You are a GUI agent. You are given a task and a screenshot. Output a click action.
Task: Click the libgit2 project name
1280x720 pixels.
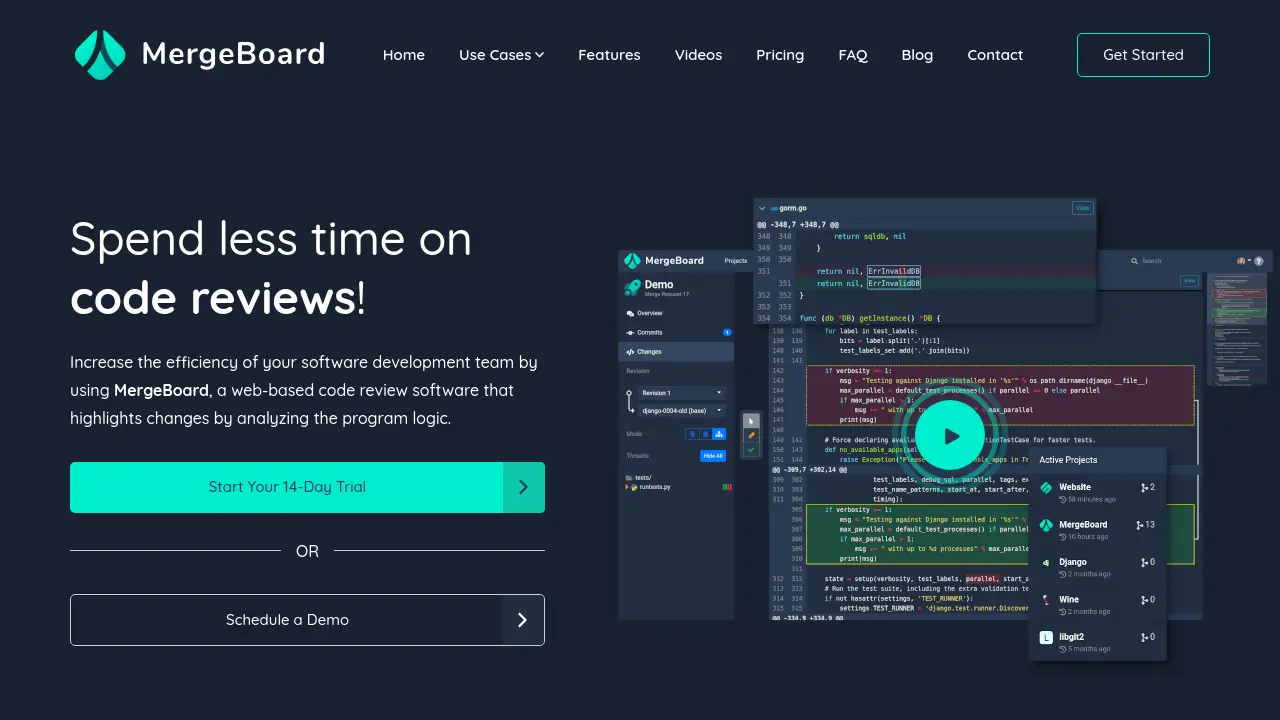(x=1072, y=637)
